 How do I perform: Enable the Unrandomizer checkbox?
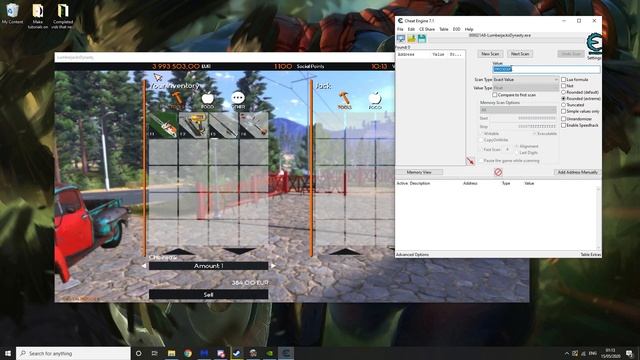click(x=564, y=119)
